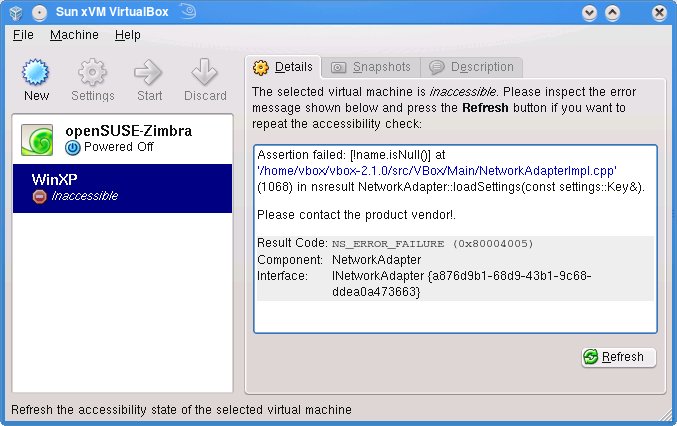Close the VirtualBox window
Viewport: 677px width, 426px height.
pos(659,13)
